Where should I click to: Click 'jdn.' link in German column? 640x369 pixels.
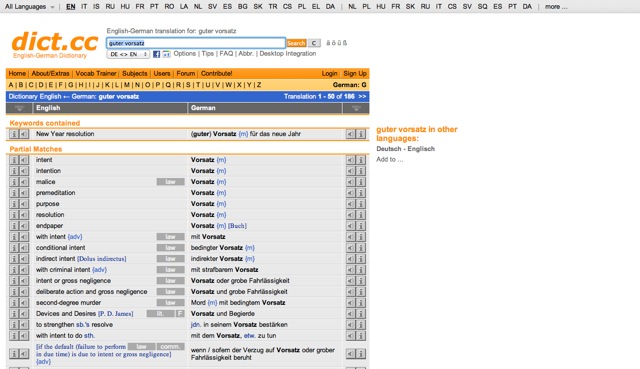pos(196,325)
